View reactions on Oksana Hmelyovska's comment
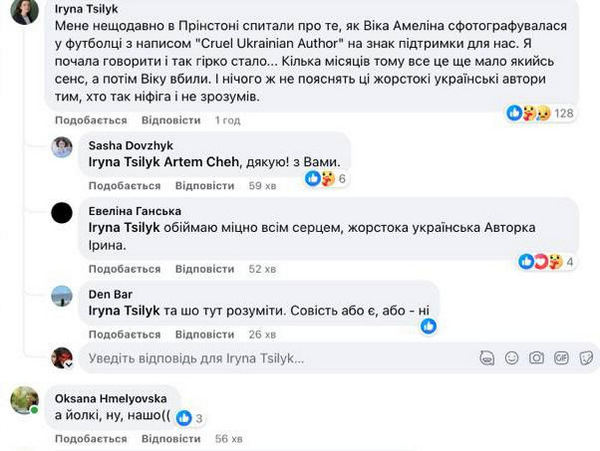The height and width of the screenshot is (451, 600). [188, 418]
